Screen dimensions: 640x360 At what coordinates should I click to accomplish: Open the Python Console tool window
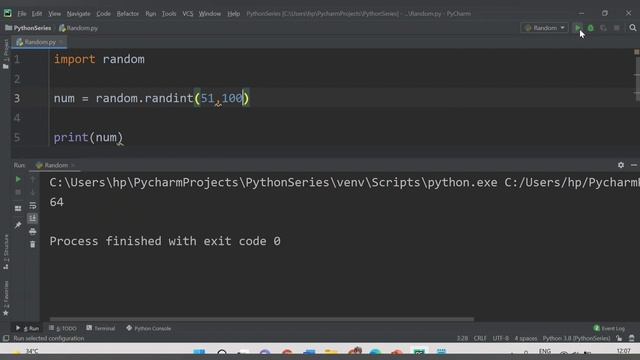(149, 328)
